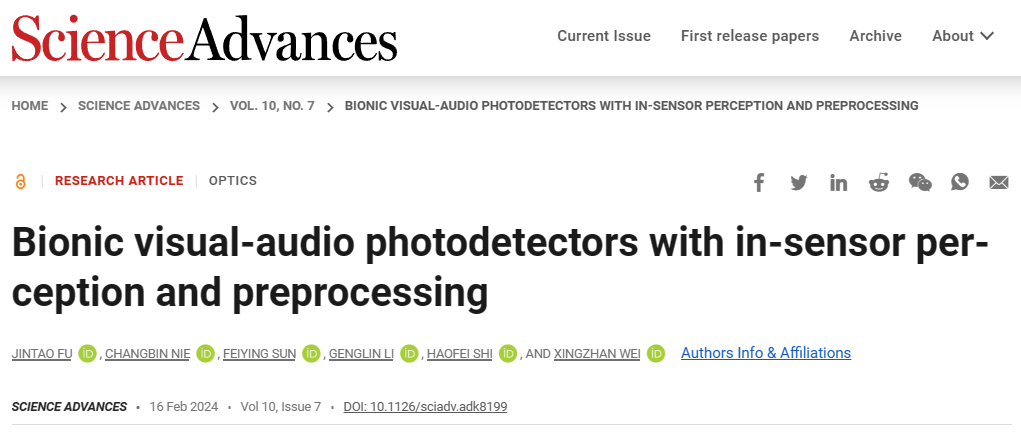Go to HOME in breadcrumb trail

click(30, 106)
